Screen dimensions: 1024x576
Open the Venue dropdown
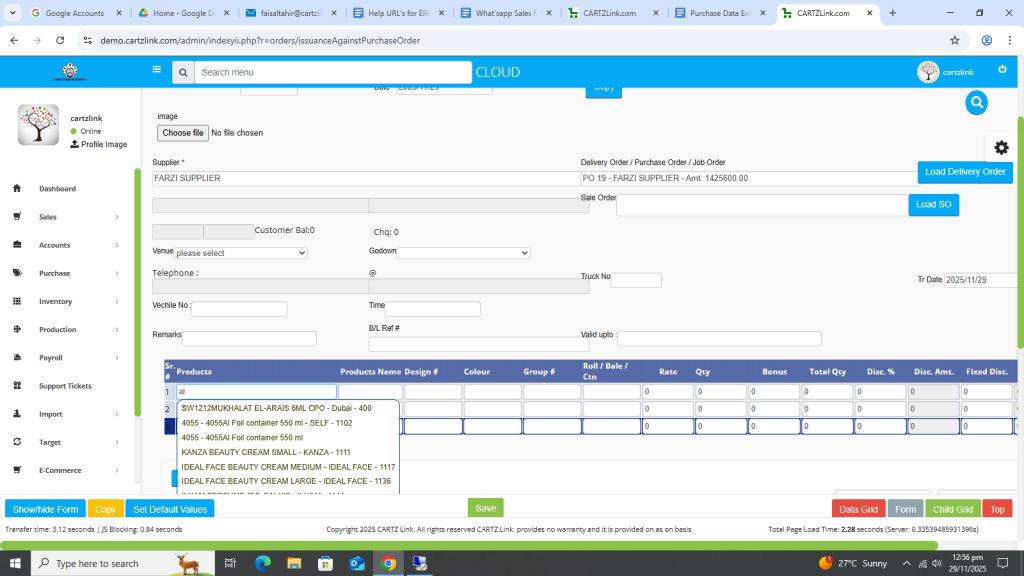(240, 253)
